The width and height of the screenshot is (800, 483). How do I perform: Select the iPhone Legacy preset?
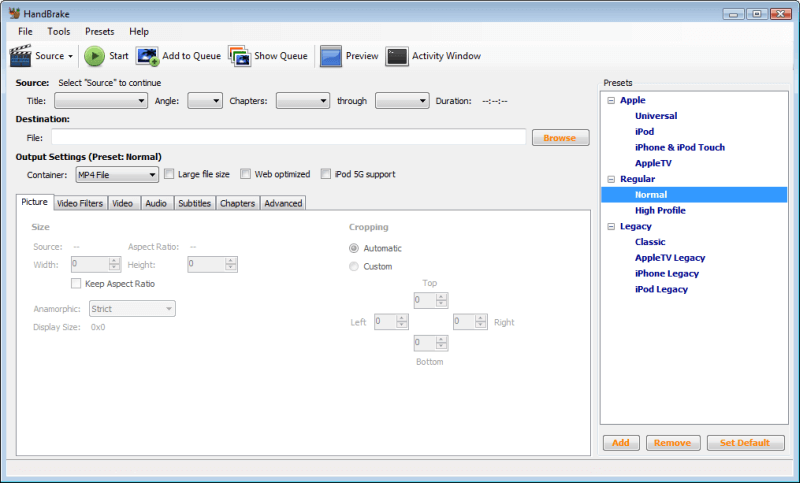pos(667,274)
